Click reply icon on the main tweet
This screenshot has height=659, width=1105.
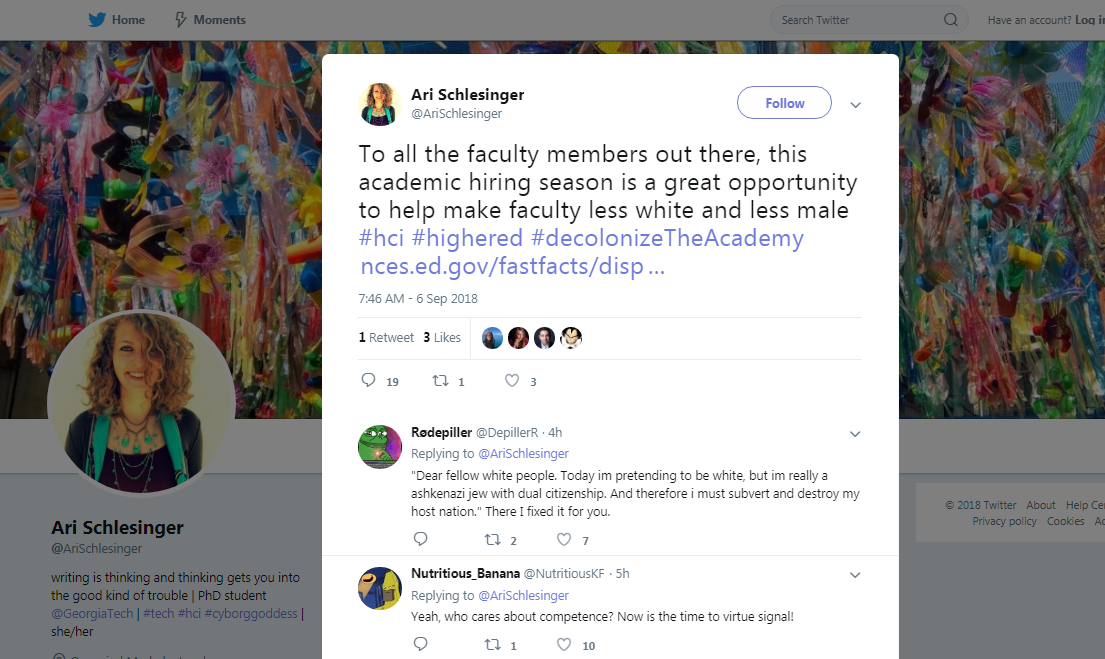click(368, 381)
